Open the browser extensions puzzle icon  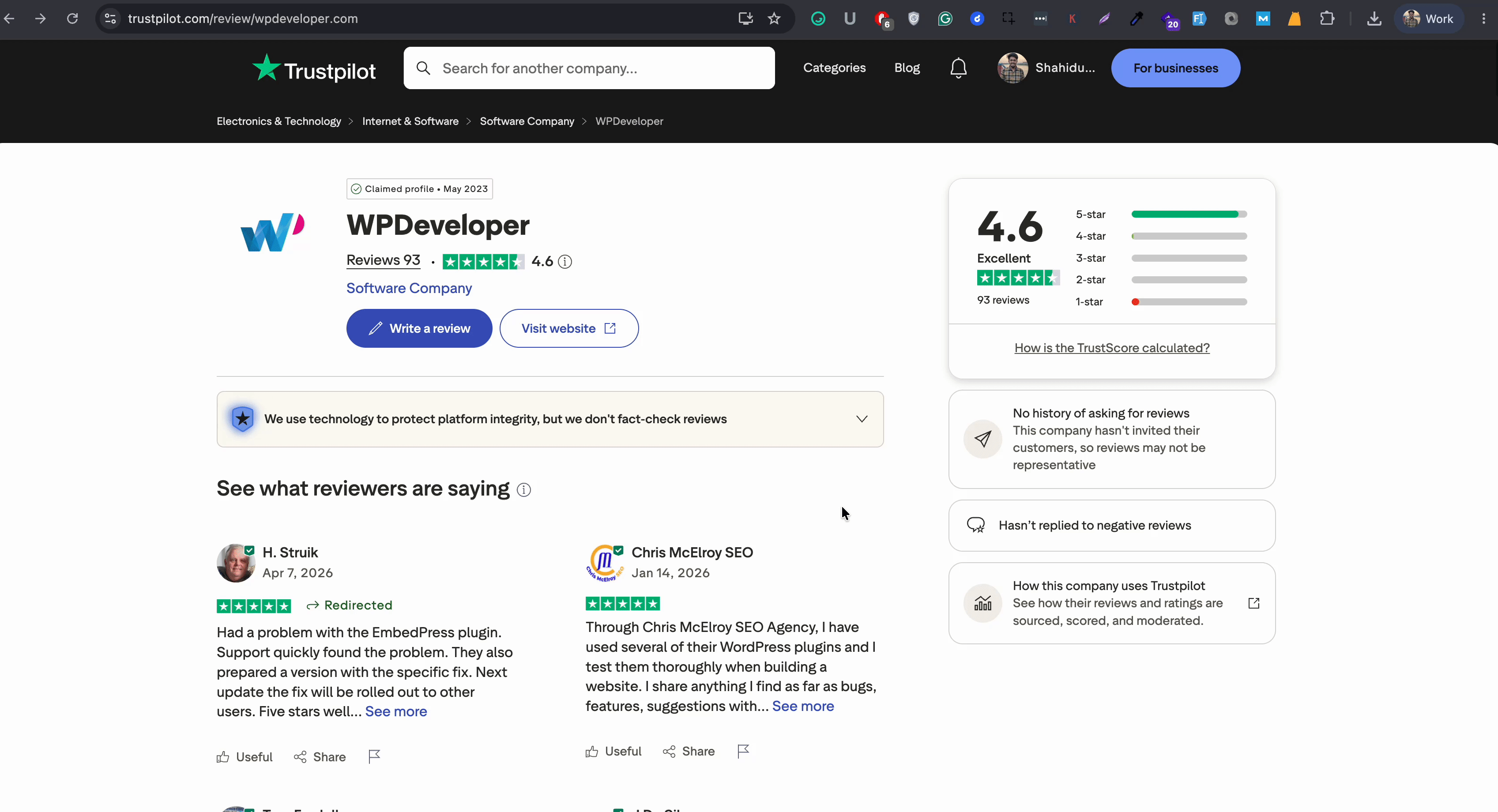[x=1327, y=19]
